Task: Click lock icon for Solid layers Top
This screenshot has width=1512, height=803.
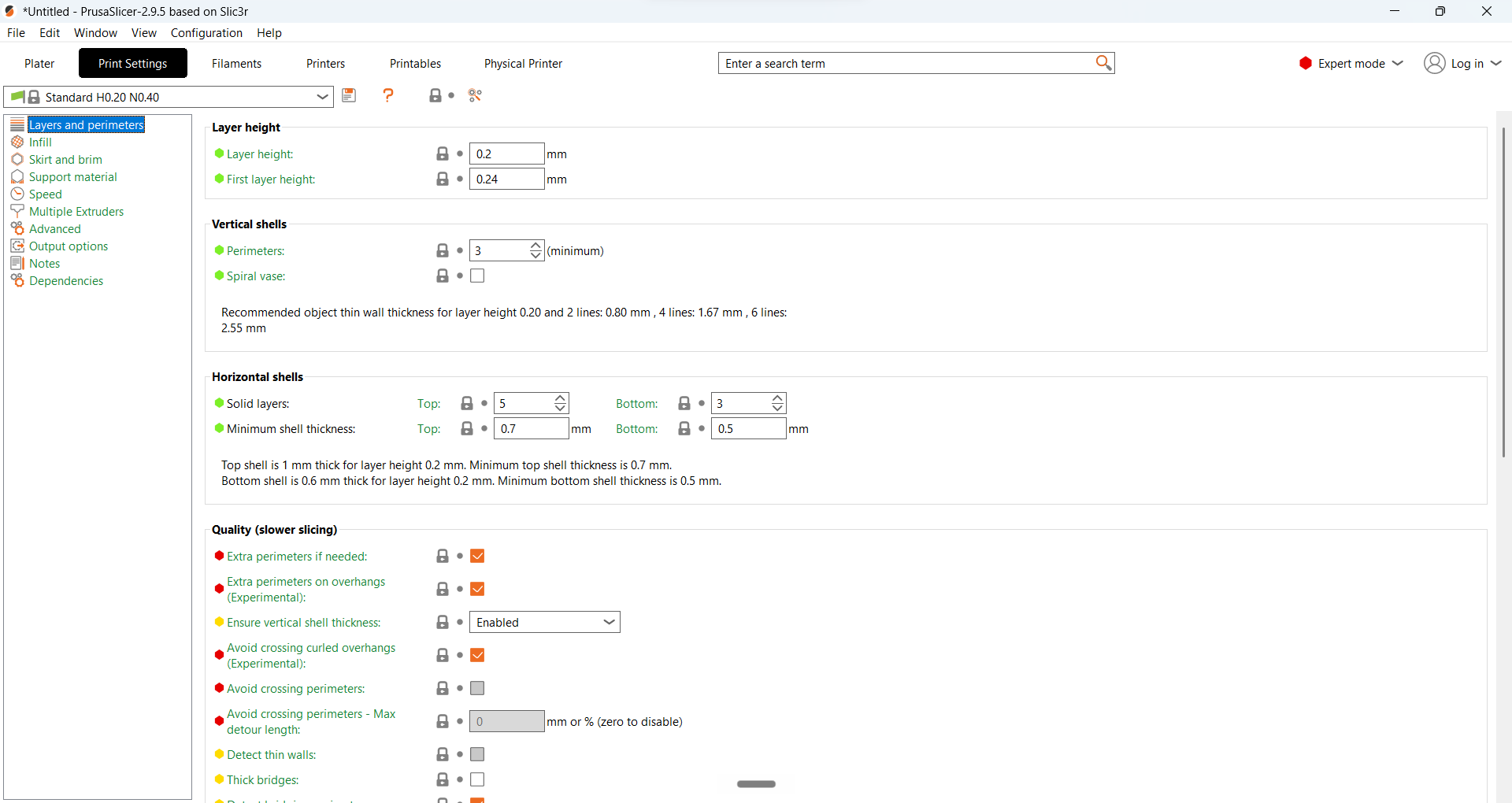Action: tap(467, 403)
